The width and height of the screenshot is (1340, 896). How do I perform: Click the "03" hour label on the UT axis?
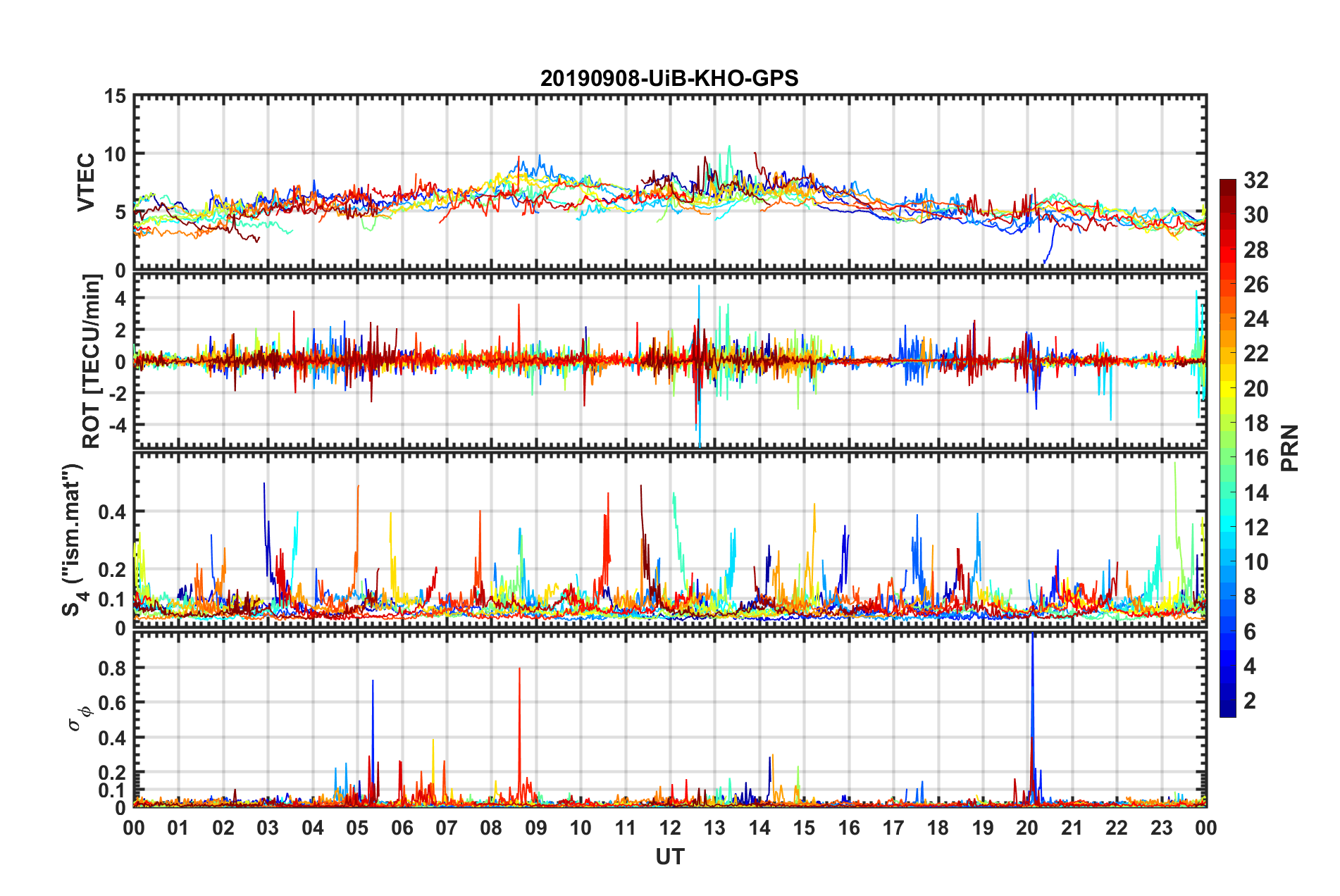pyautogui.click(x=268, y=828)
